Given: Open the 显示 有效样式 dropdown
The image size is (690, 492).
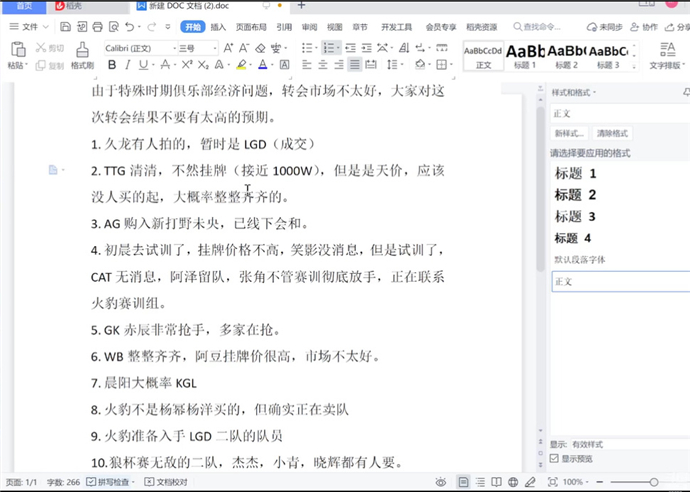Looking at the screenshot, I should click(629, 444).
